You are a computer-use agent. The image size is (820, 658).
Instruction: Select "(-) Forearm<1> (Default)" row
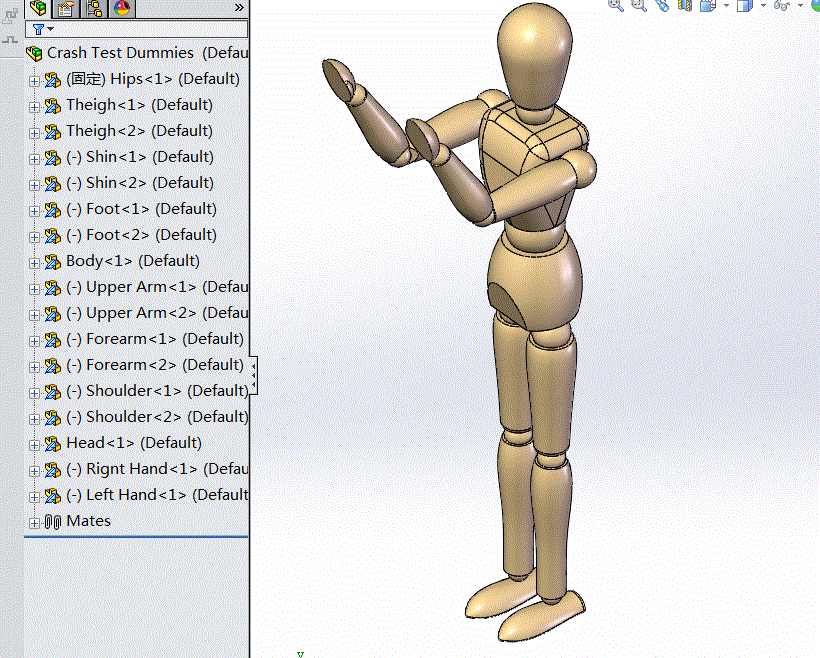point(155,339)
